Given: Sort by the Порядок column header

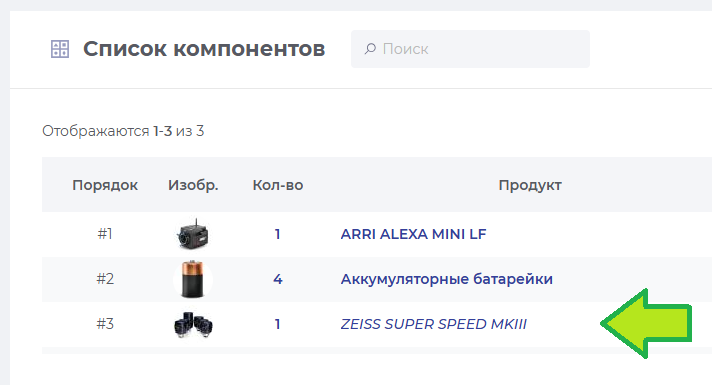Looking at the screenshot, I should (105, 185).
